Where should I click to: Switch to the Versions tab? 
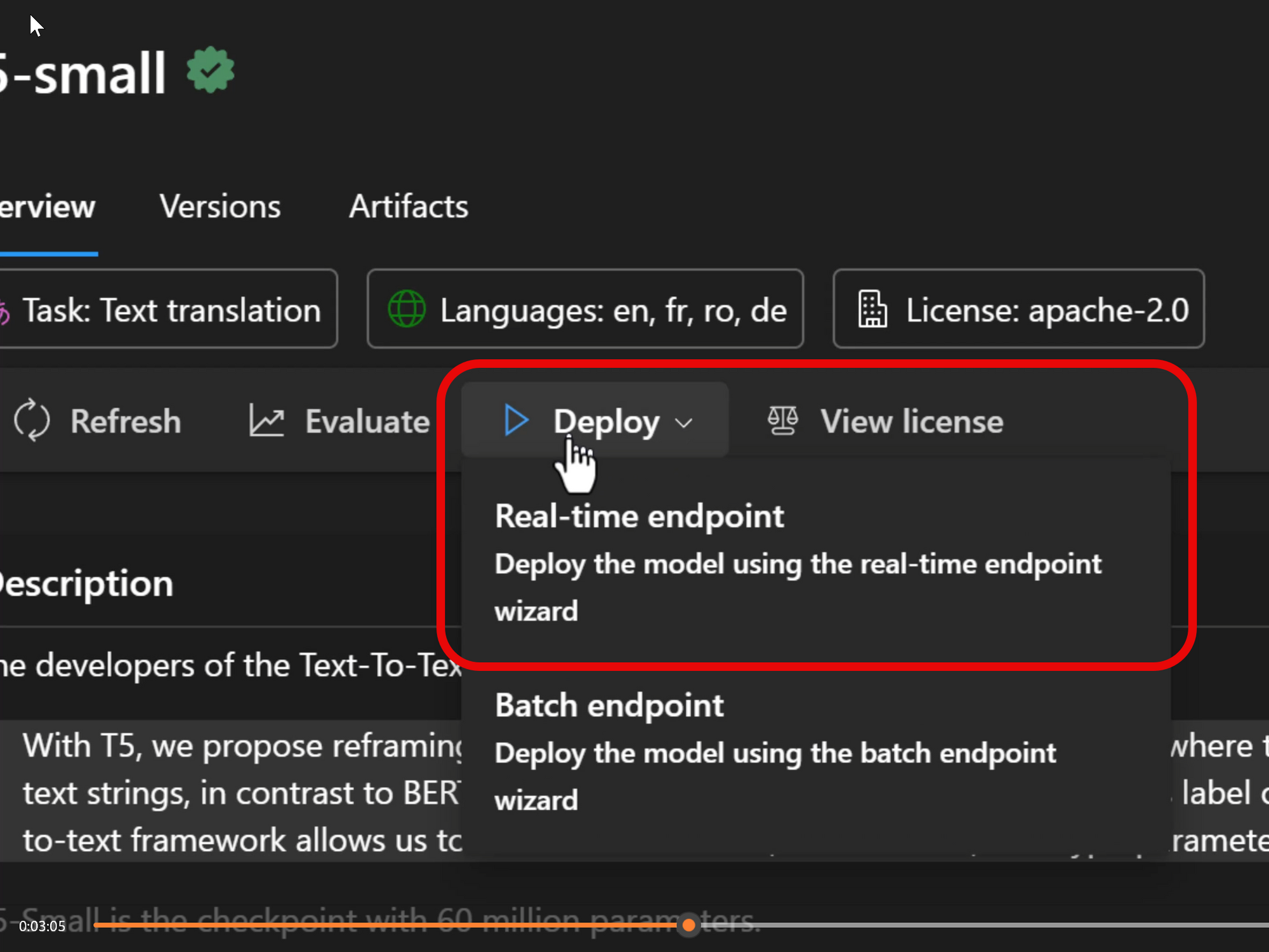click(x=220, y=207)
